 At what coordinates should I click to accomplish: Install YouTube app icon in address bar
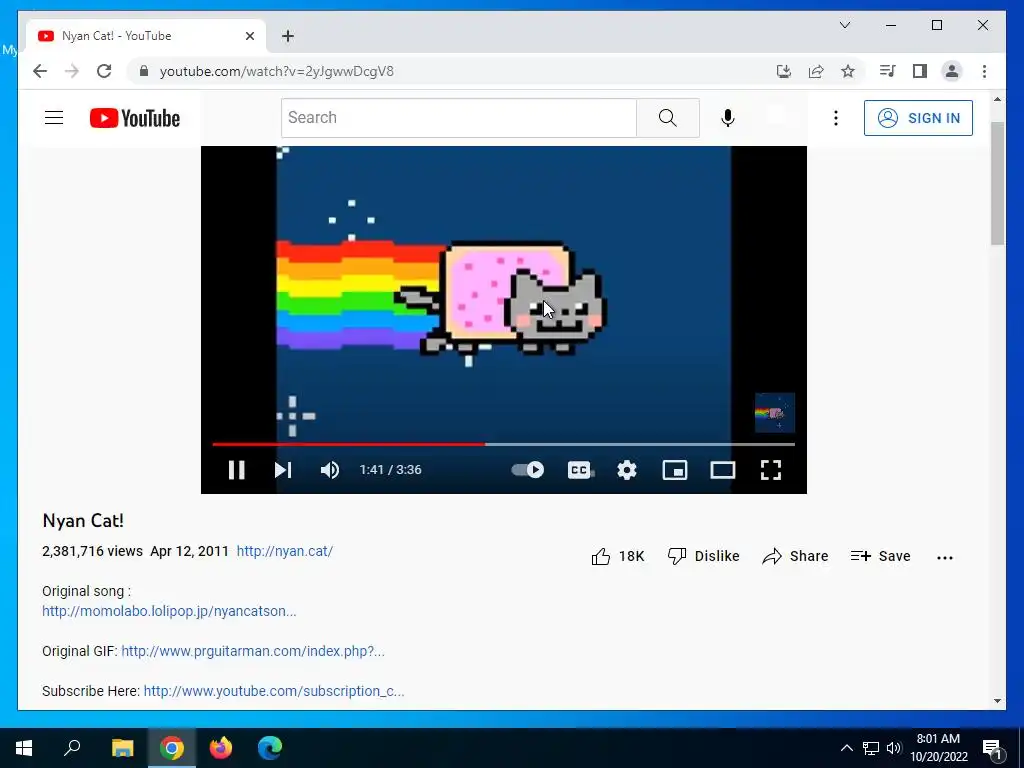(784, 71)
